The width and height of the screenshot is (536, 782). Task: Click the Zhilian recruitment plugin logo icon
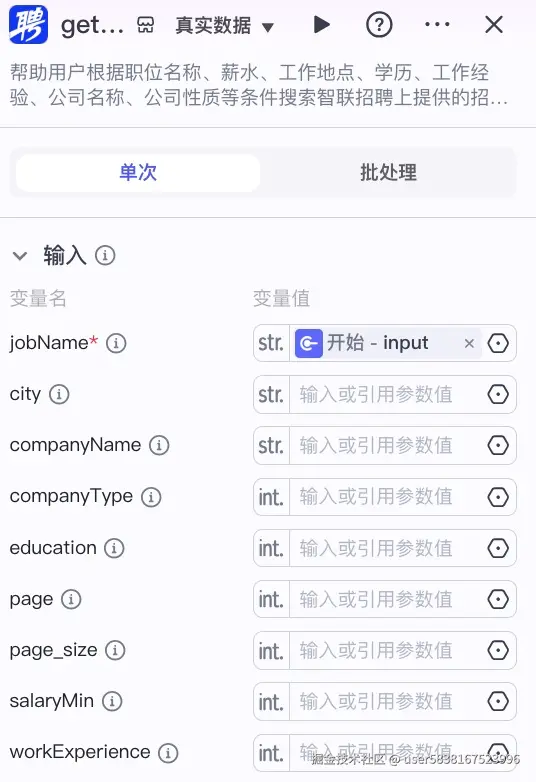(28, 24)
